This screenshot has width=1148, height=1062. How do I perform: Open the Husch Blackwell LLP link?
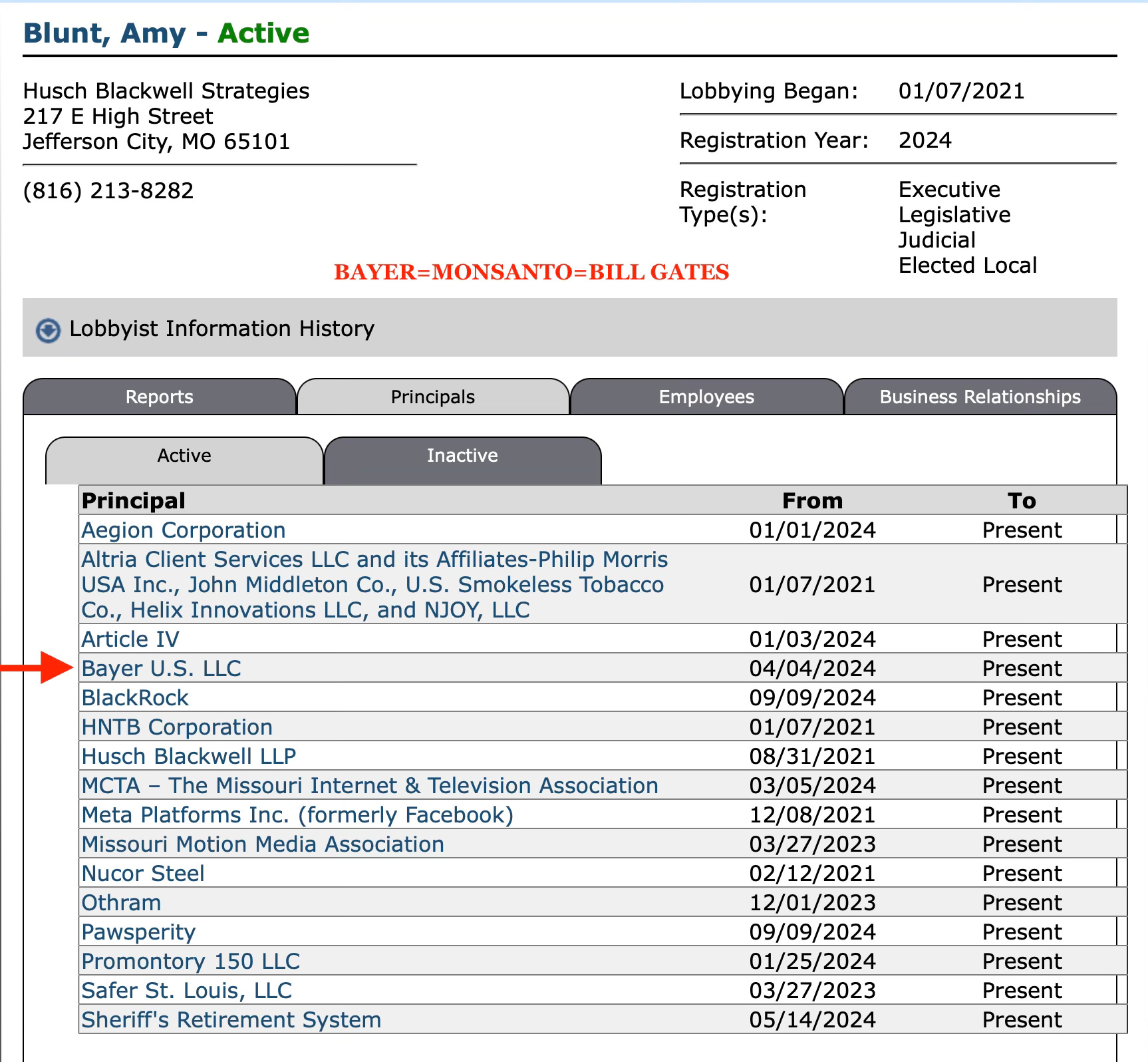[x=189, y=757]
